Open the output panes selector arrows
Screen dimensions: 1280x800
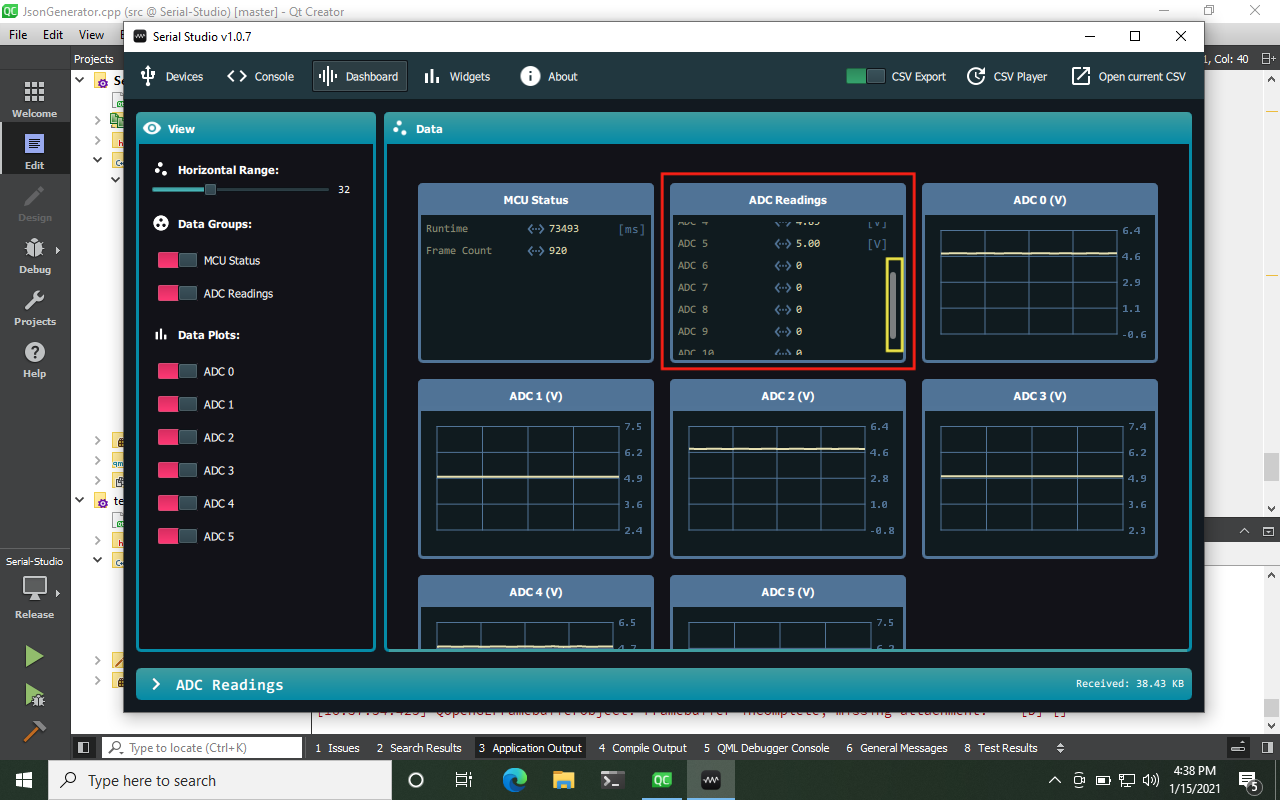[1059, 747]
